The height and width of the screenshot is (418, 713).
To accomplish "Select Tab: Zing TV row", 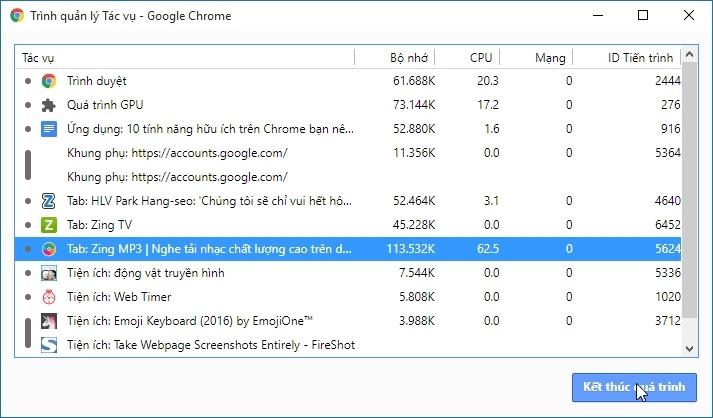I will coord(348,225).
